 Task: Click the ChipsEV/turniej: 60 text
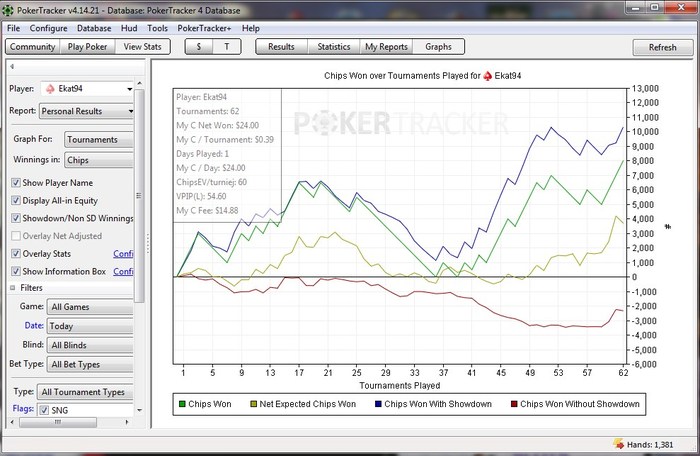(x=212, y=182)
